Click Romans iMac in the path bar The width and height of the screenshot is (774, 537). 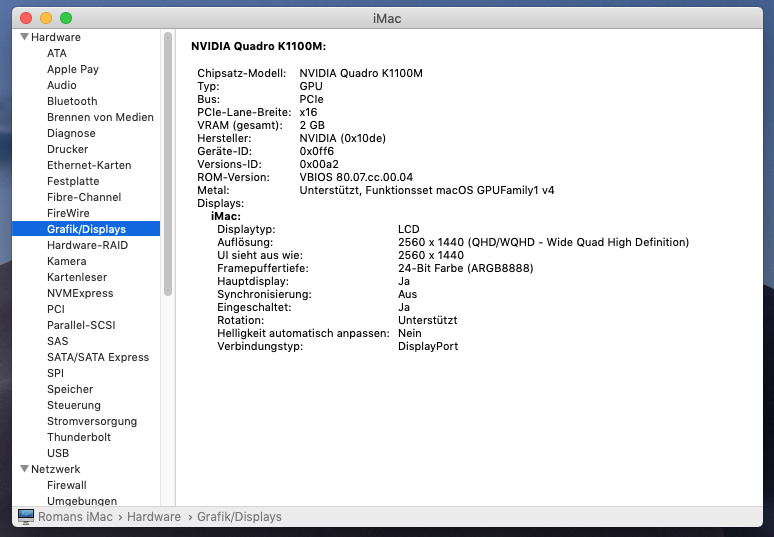76,517
